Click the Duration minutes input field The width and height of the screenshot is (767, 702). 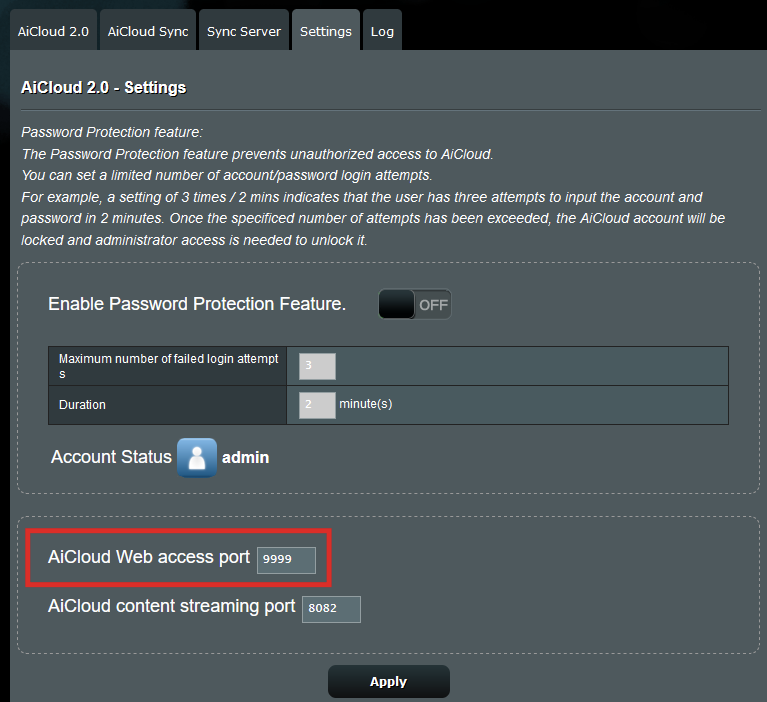[x=317, y=405]
